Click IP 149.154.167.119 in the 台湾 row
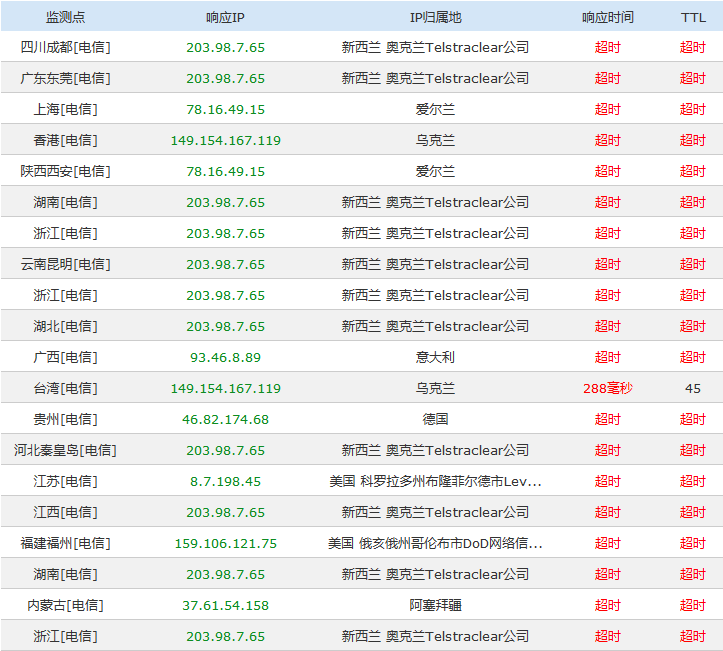Screen dimensions: 723x651 tap(225, 388)
